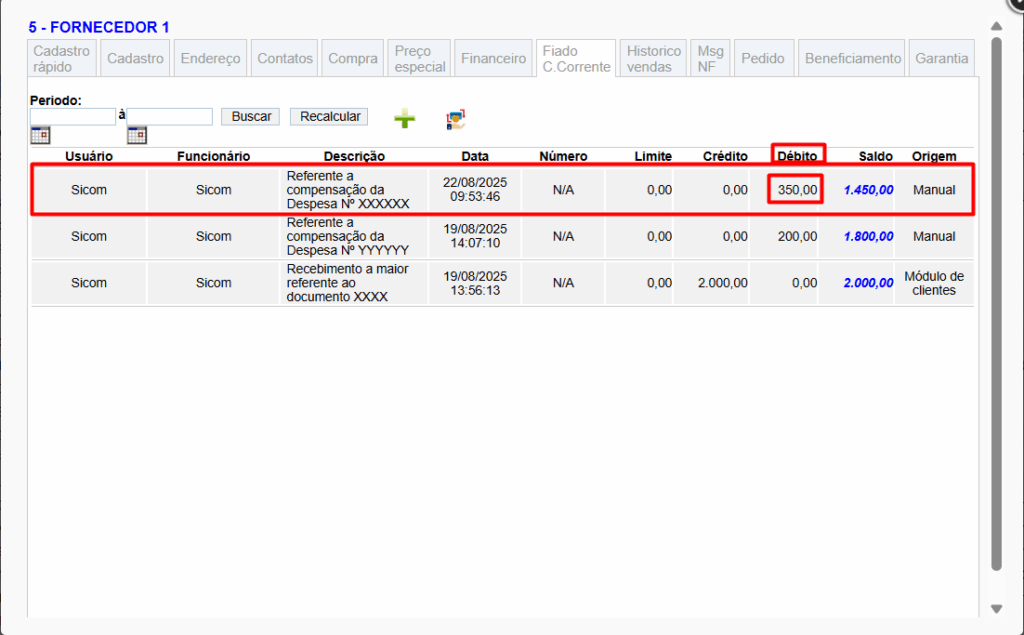Screen dimensions: 1024x635
Task: Open the Msg NF tab
Action: (x=710, y=58)
